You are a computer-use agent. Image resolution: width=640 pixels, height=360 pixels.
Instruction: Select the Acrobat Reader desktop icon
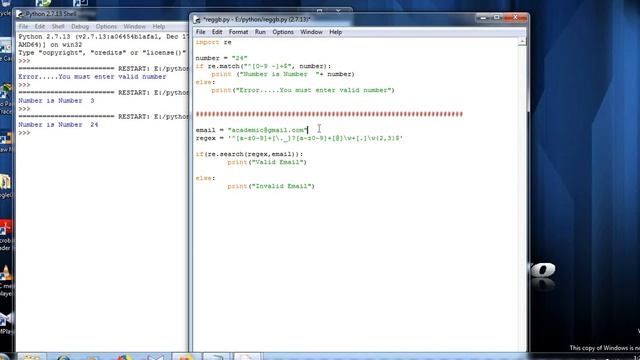[6, 235]
